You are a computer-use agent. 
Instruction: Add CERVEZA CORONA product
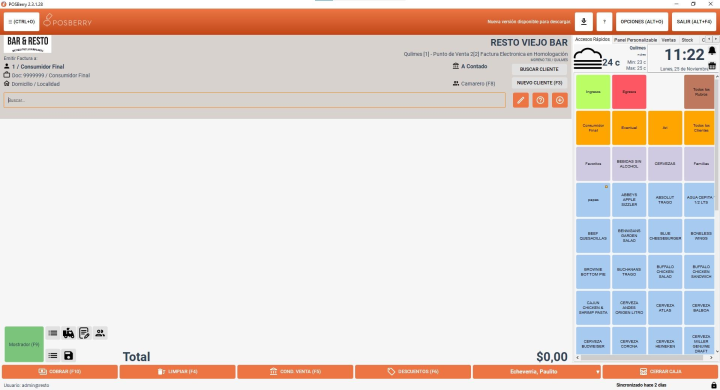629,341
